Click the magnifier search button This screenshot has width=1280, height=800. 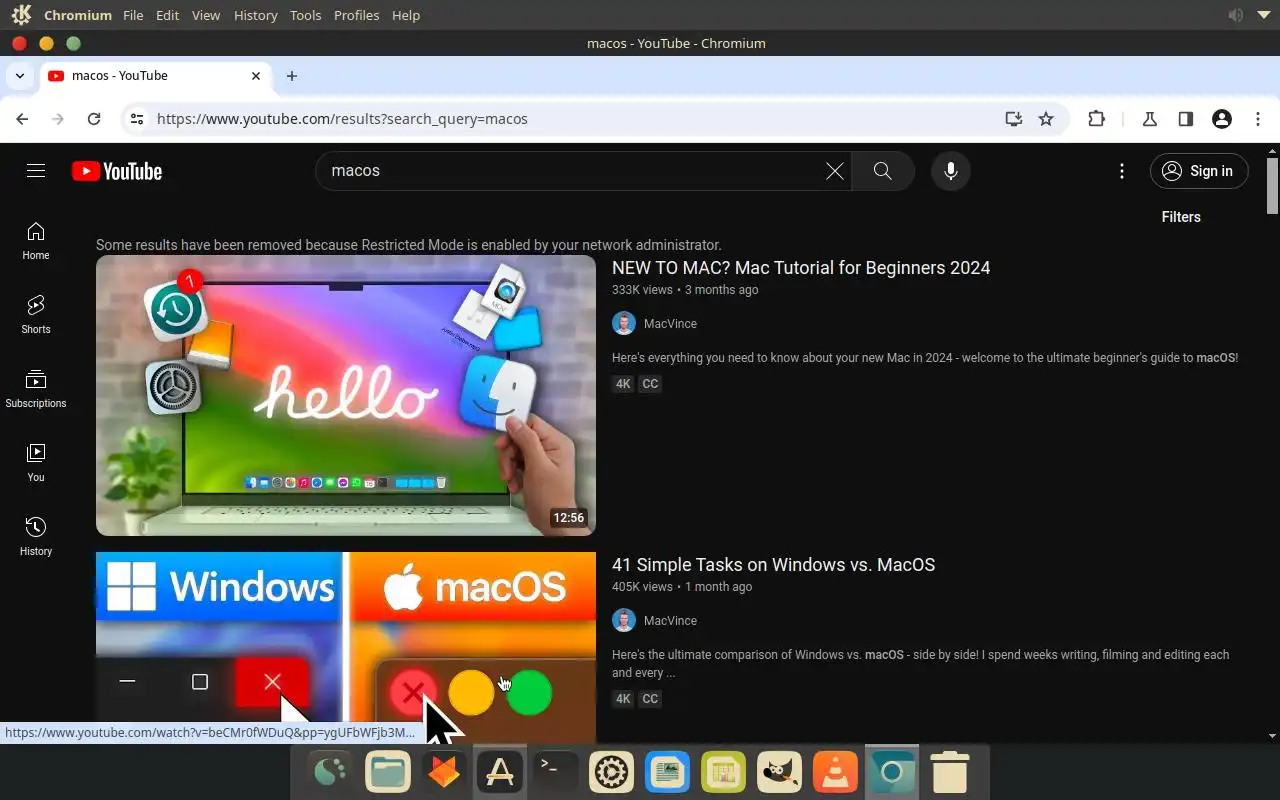coord(882,171)
